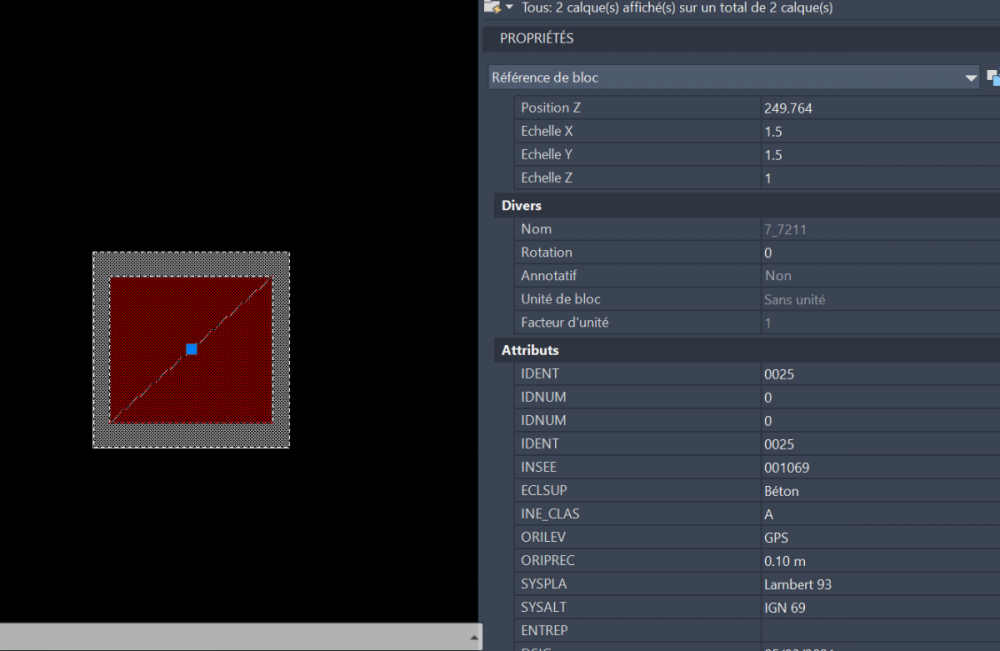
Task: Click the selection toggle icon beside Référence de bloc
Action: [x=993, y=78]
